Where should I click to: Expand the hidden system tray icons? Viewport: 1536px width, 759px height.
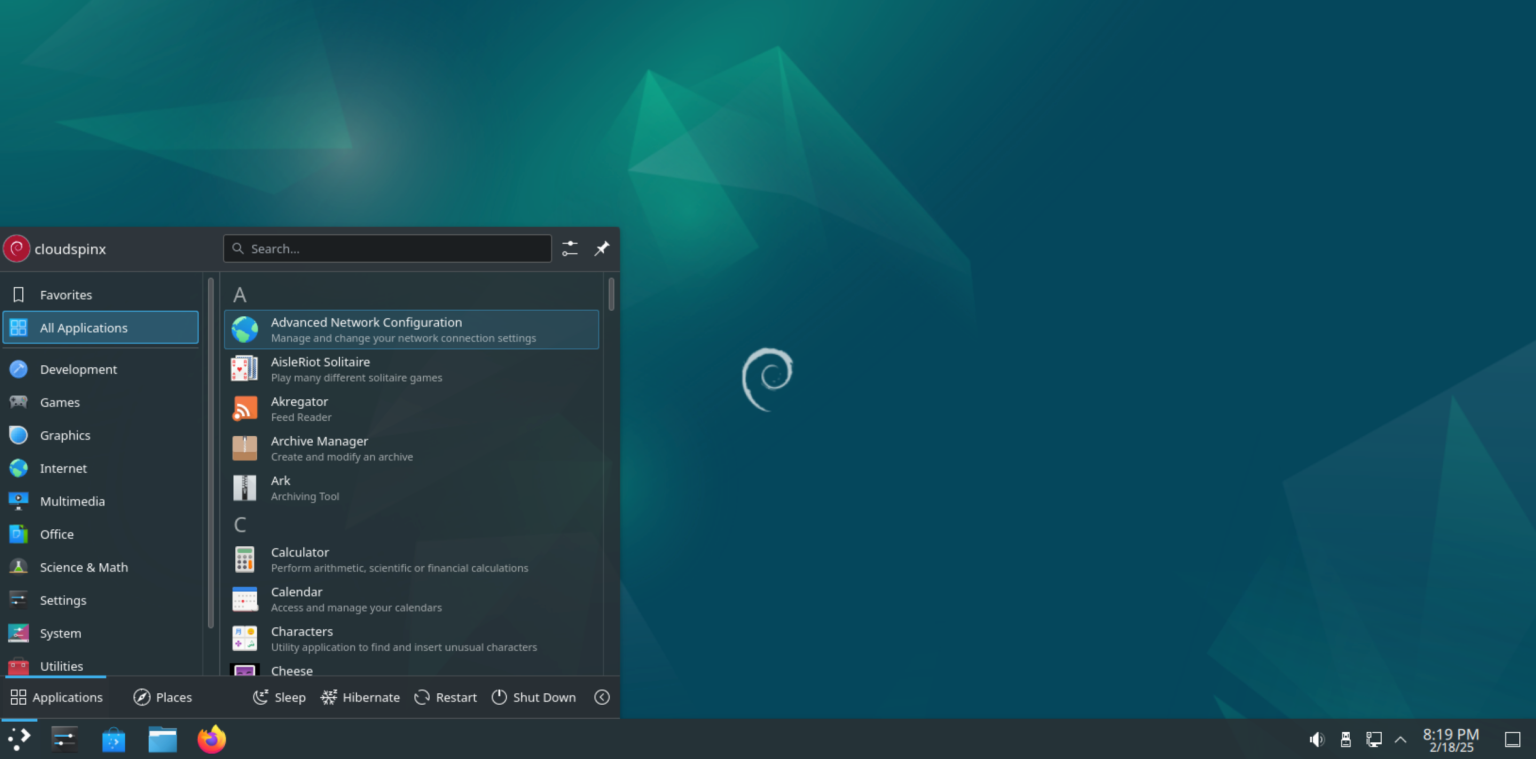(1400, 739)
